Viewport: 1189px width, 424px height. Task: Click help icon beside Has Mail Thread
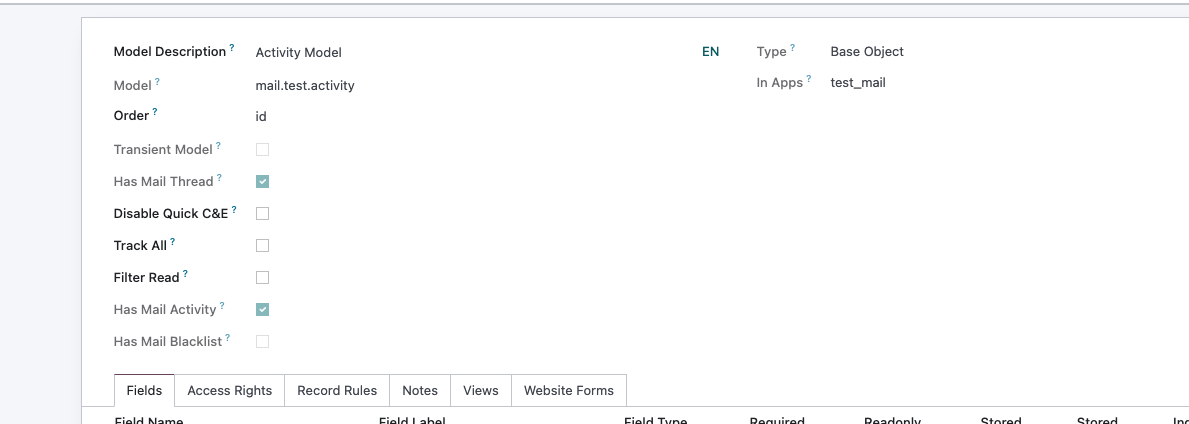click(220, 178)
